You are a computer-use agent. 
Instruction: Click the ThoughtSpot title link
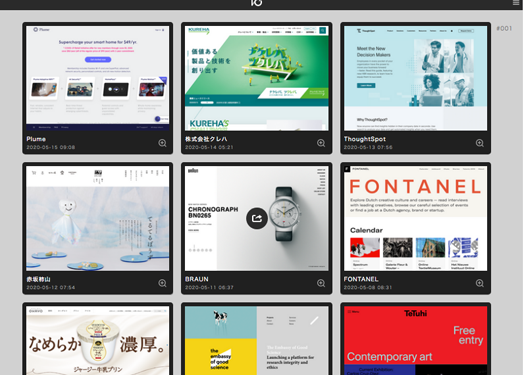pyautogui.click(x=365, y=139)
